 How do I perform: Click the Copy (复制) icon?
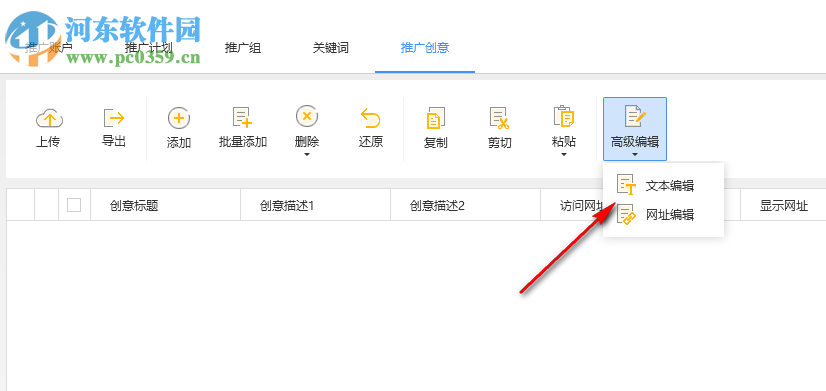(436, 118)
